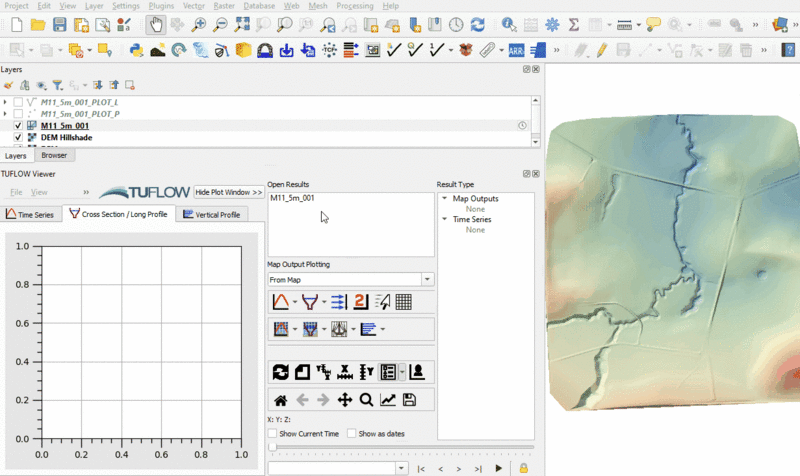This screenshot has width=800, height=476.
Task: Select the pan arrows plot tool
Action: 345,400
